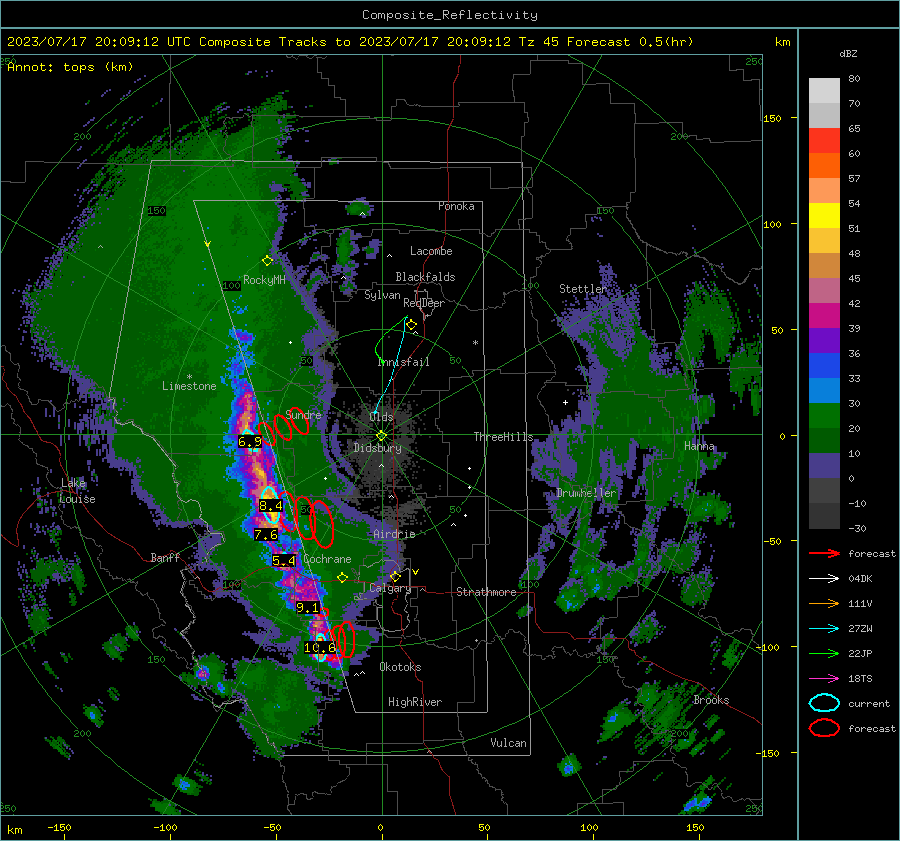Click the dBZ legend heading
Image resolution: width=900 pixels, height=841 pixels.
tap(848, 54)
